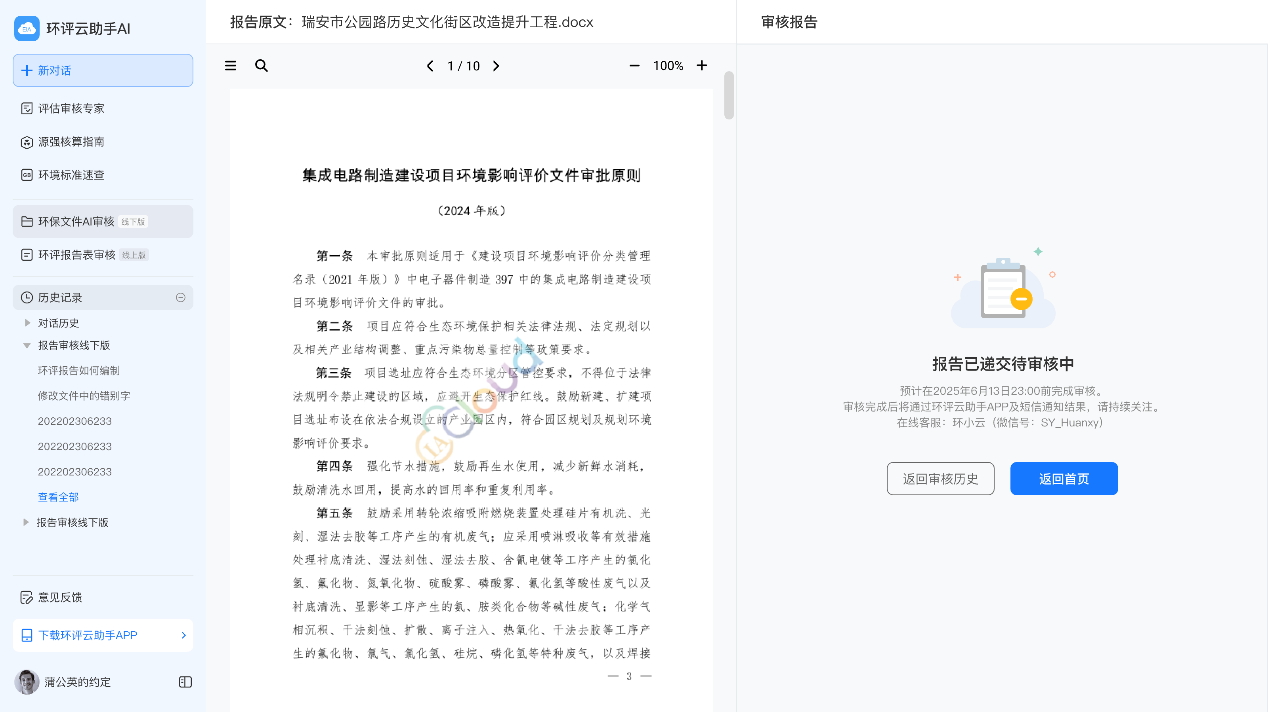Click the document viewer vertical scrollbar
Screen dimensions: 1268x712
[729, 96]
